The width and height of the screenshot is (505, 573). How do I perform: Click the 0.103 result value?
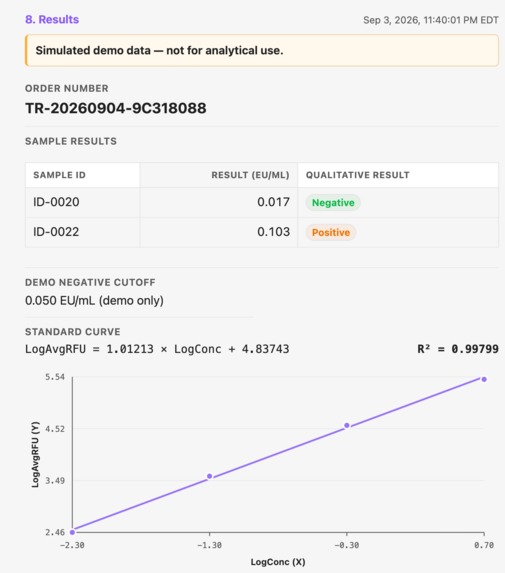[x=273, y=232]
